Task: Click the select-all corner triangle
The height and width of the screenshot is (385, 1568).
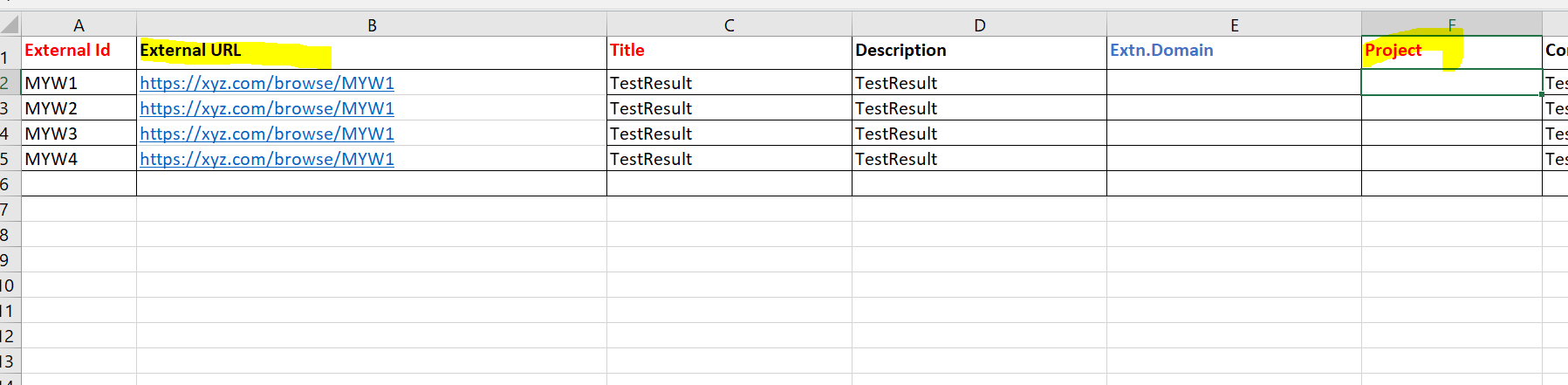Action: coord(10,24)
